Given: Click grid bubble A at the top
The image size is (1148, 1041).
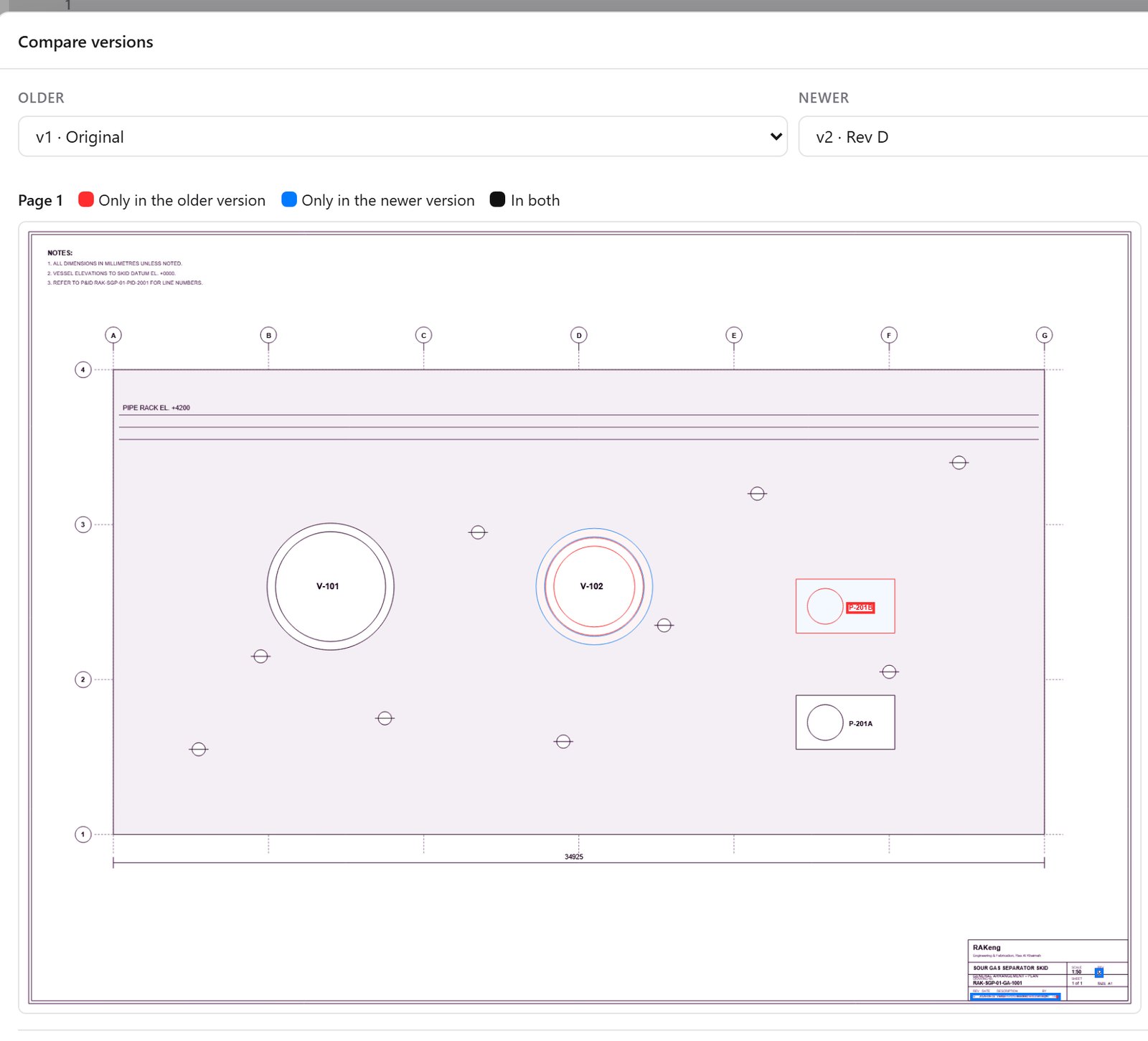Looking at the screenshot, I should 113,335.
